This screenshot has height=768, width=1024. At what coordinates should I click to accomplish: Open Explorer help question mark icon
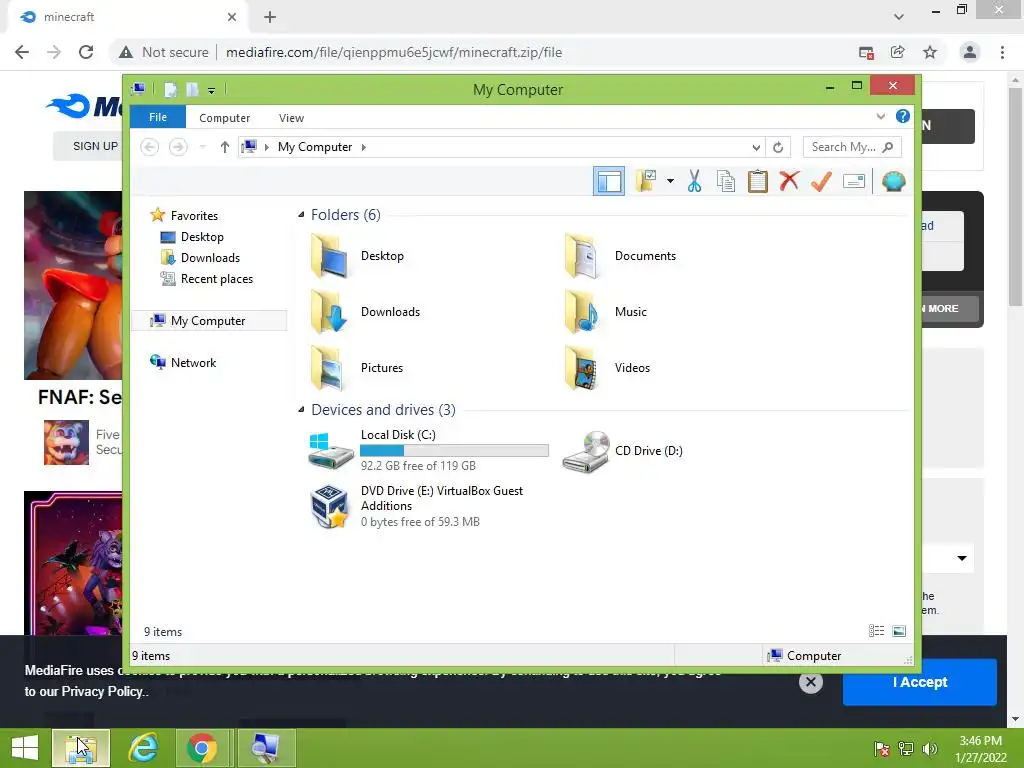pyautogui.click(x=903, y=116)
